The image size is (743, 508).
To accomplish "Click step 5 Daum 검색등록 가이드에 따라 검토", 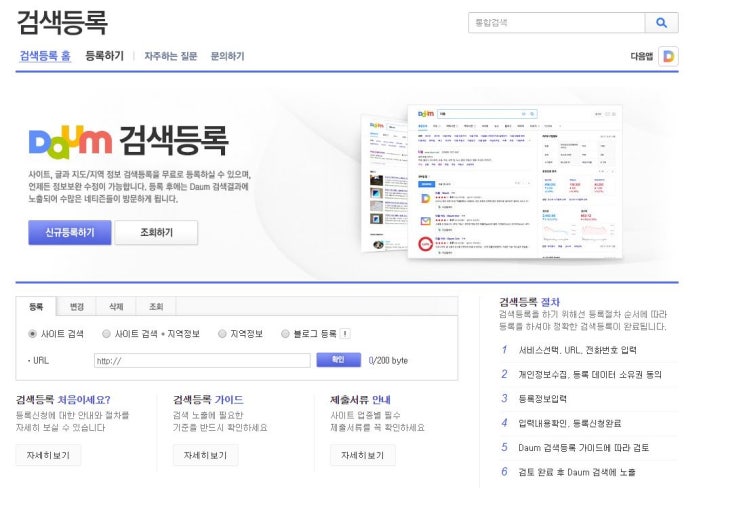I will tap(583, 447).
